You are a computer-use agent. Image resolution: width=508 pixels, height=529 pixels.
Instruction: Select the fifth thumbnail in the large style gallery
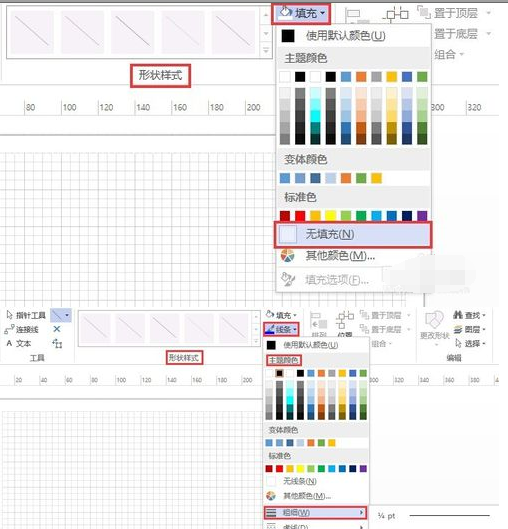coord(233,32)
